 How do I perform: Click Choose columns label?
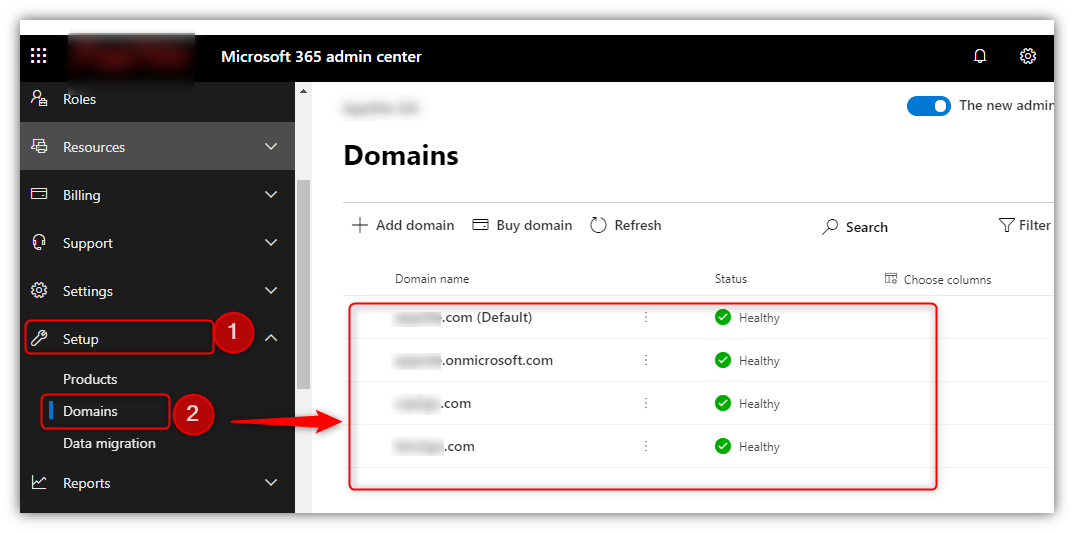pos(947,280)
